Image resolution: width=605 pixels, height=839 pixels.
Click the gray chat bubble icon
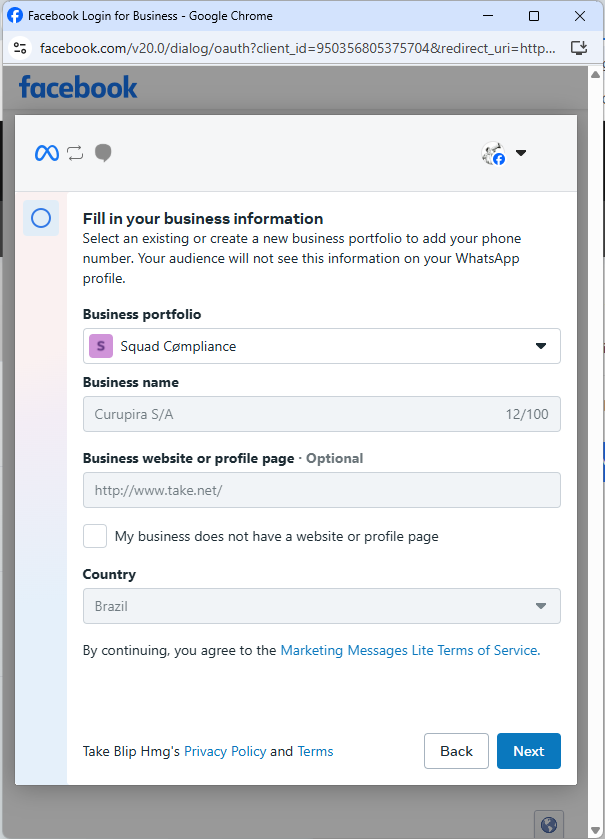pyautogui.click(x=103, y=153)
